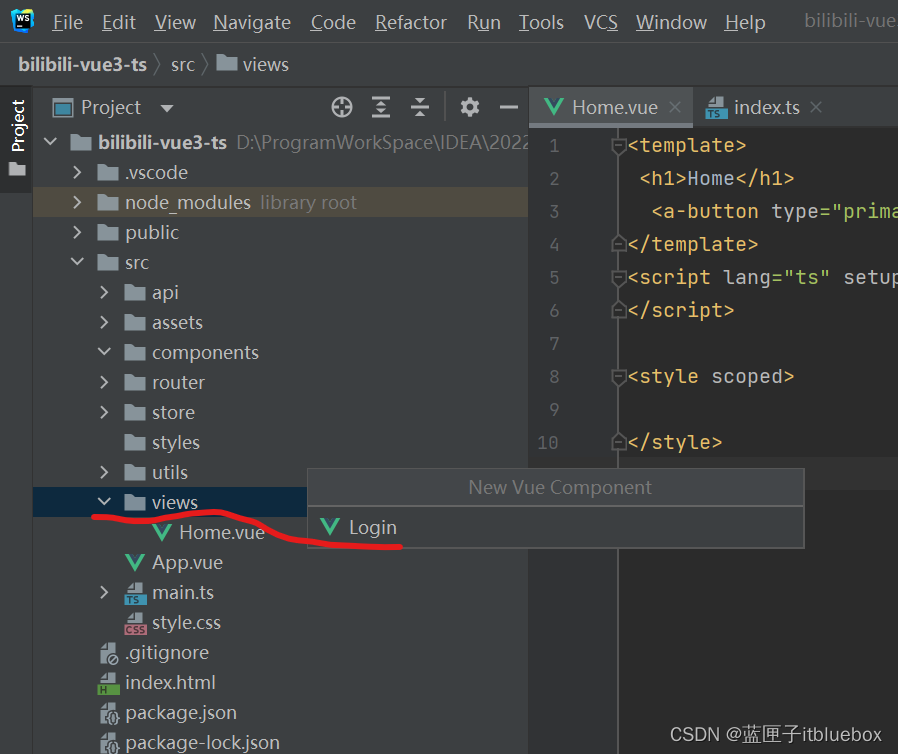898x754 pixels.
Task: Expand the main.ts node
Action: coord(104,593)
